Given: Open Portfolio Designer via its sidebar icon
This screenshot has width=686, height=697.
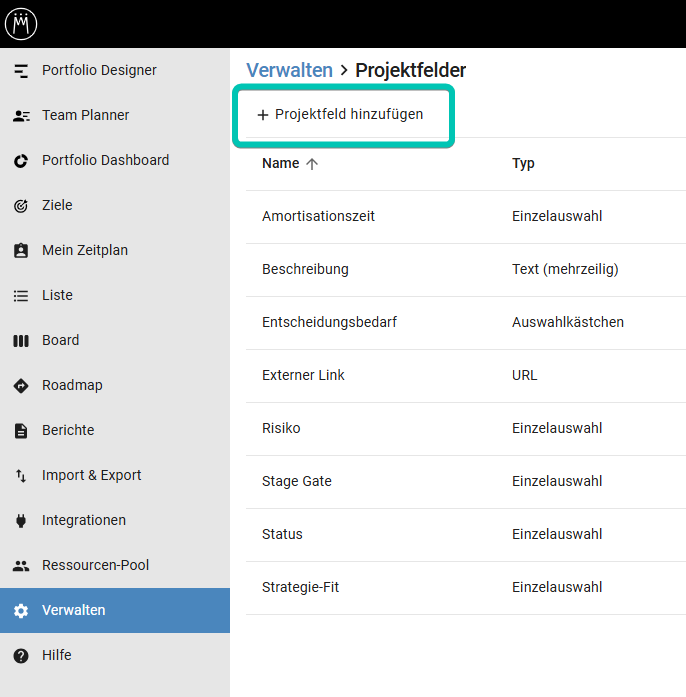Looking at the screenshot, I should click(21, 71).
